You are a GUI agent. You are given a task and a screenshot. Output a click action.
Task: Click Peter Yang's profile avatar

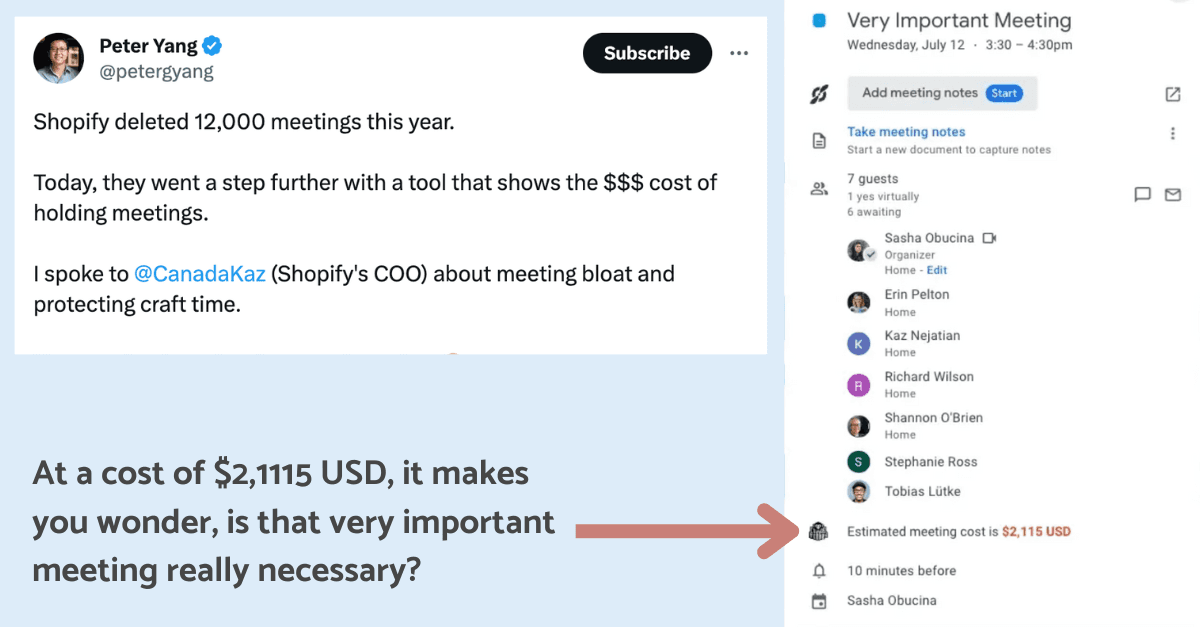pyautogui.click(x=58, y=57)
